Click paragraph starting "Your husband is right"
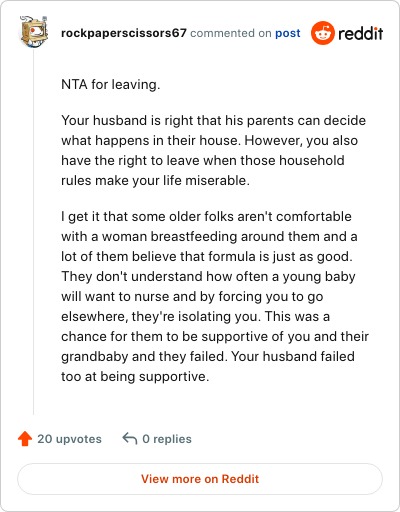The width and height of the screenshot is (400, 512). coord(213,150)
